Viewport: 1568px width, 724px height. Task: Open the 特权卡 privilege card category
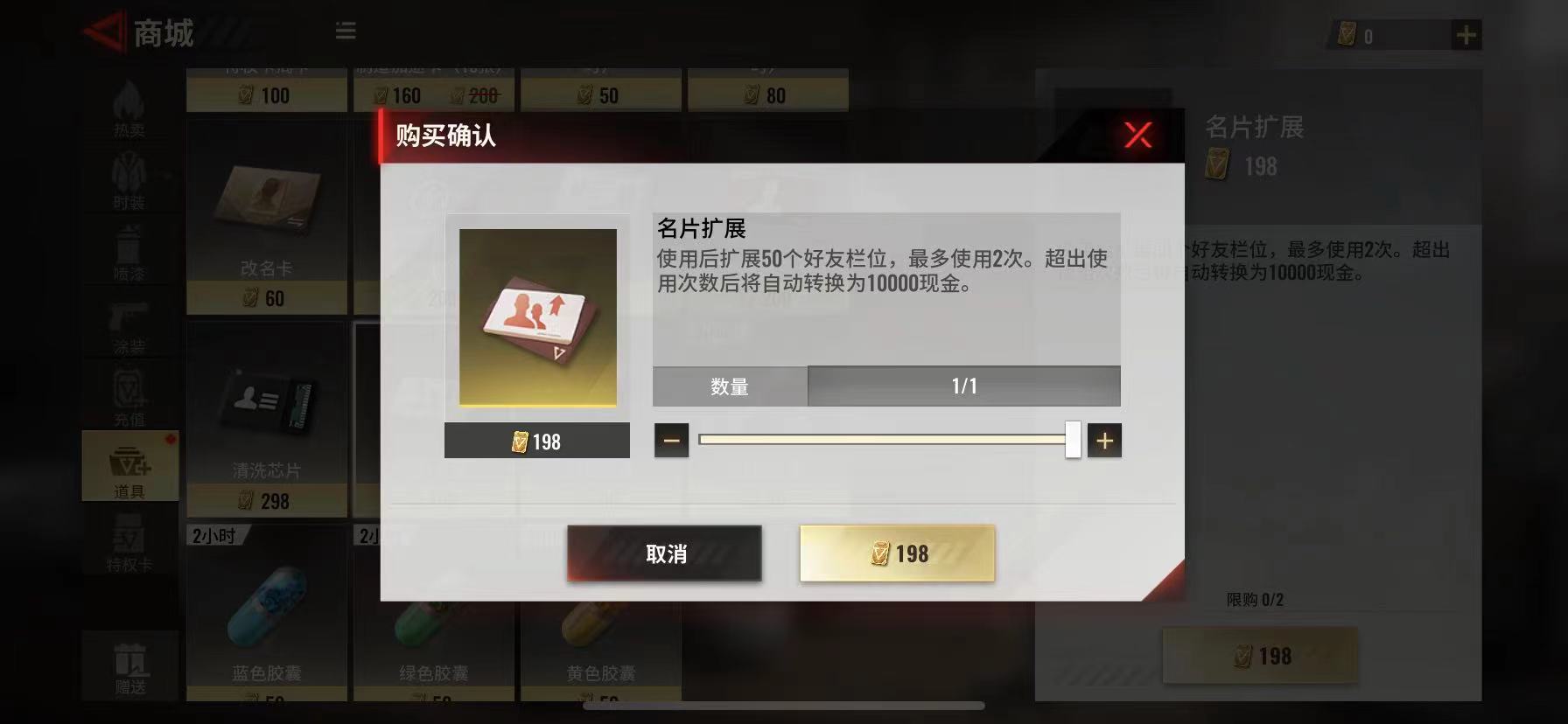[129, 540]
